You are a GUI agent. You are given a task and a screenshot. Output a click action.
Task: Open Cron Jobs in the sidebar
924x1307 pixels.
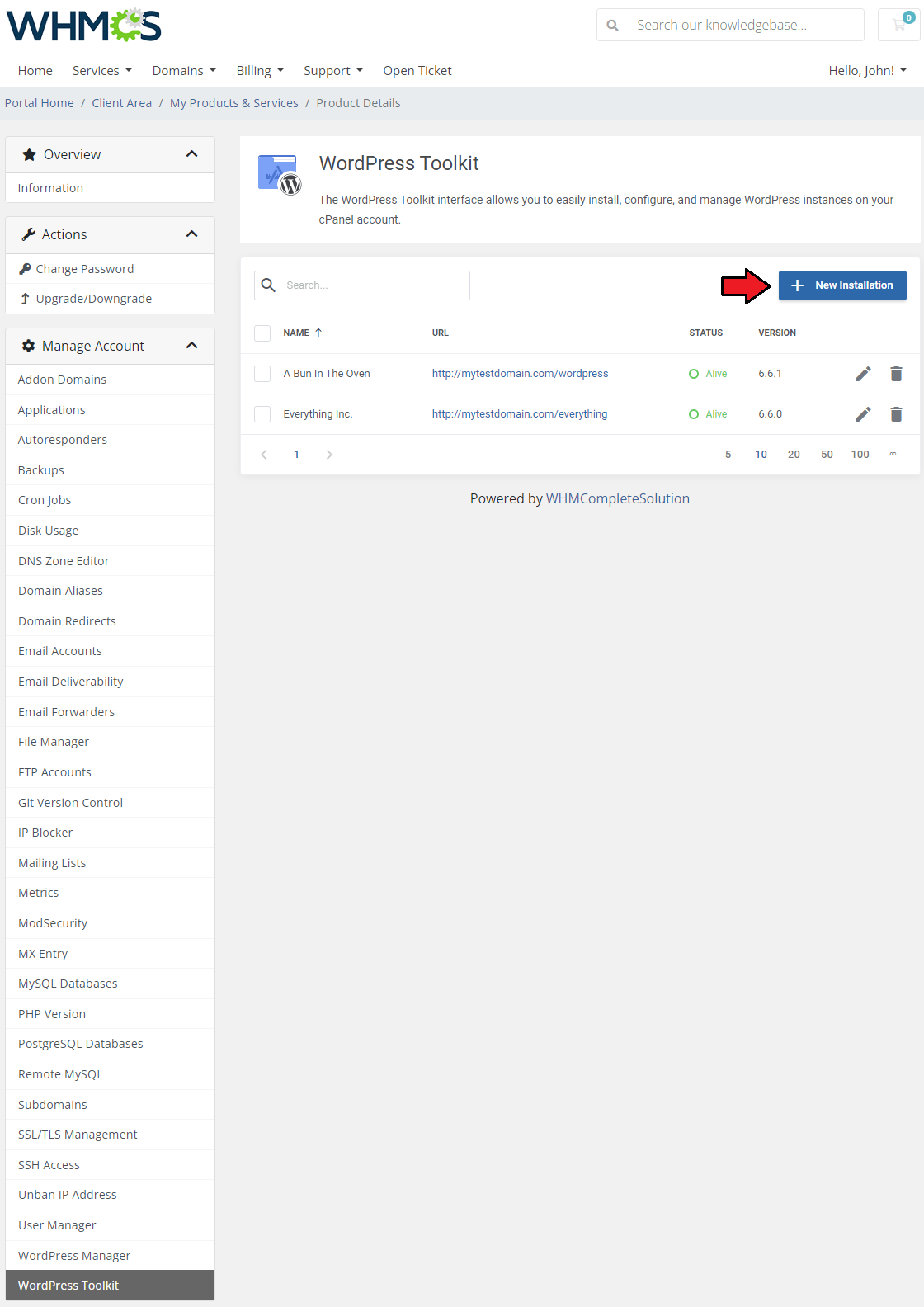click(110, 500)
